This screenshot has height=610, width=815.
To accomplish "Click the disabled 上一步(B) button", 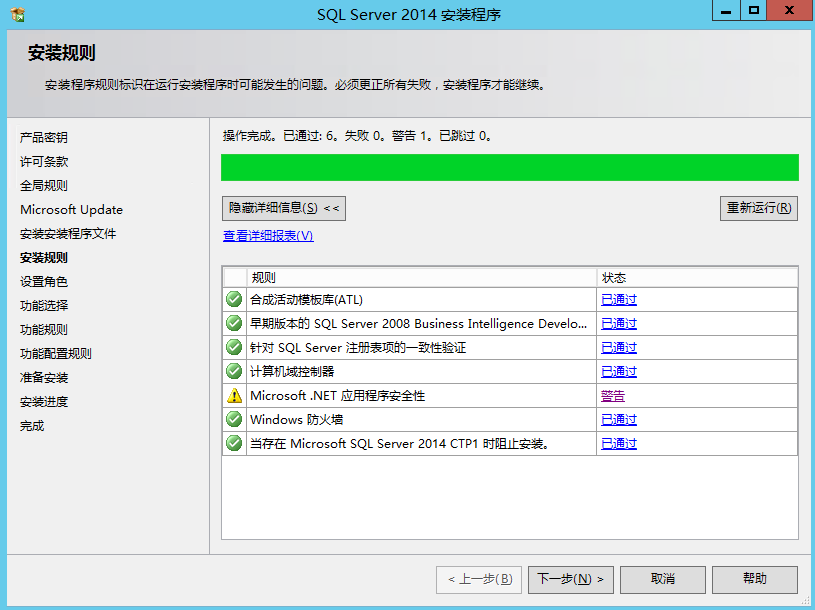I will [479, 579].
